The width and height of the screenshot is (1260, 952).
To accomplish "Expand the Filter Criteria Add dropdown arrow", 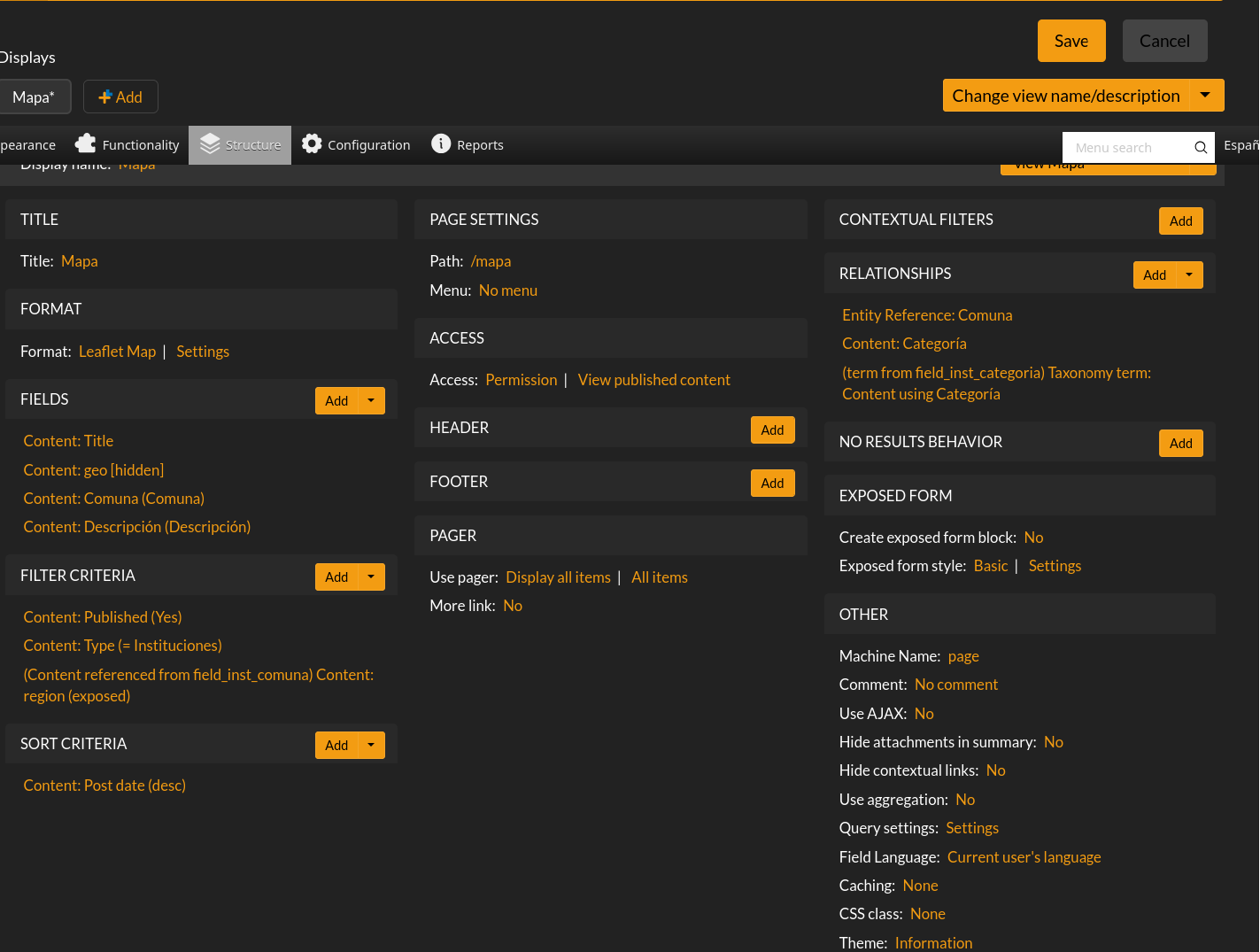I will point(371,577).
